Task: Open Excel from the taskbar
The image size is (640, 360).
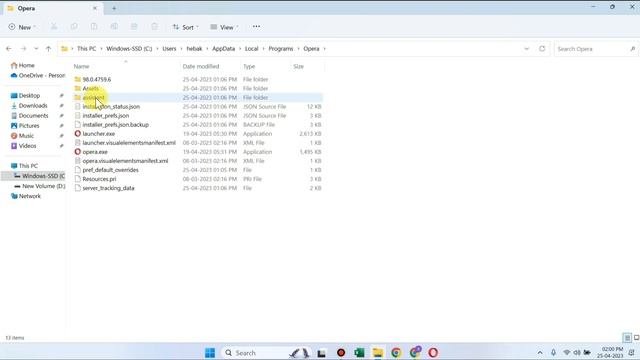Action: point(359,353)
